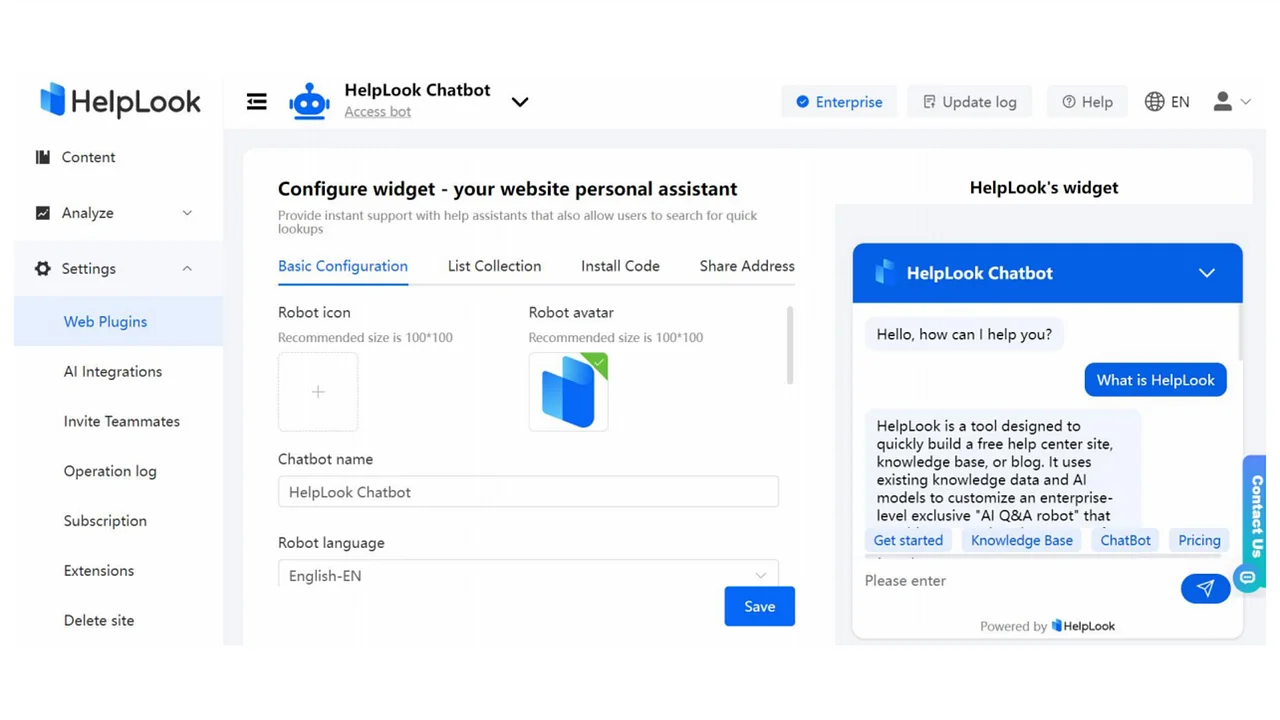1280x720 pixels.
Task: Click the Save button
Action: pos(759,606)
